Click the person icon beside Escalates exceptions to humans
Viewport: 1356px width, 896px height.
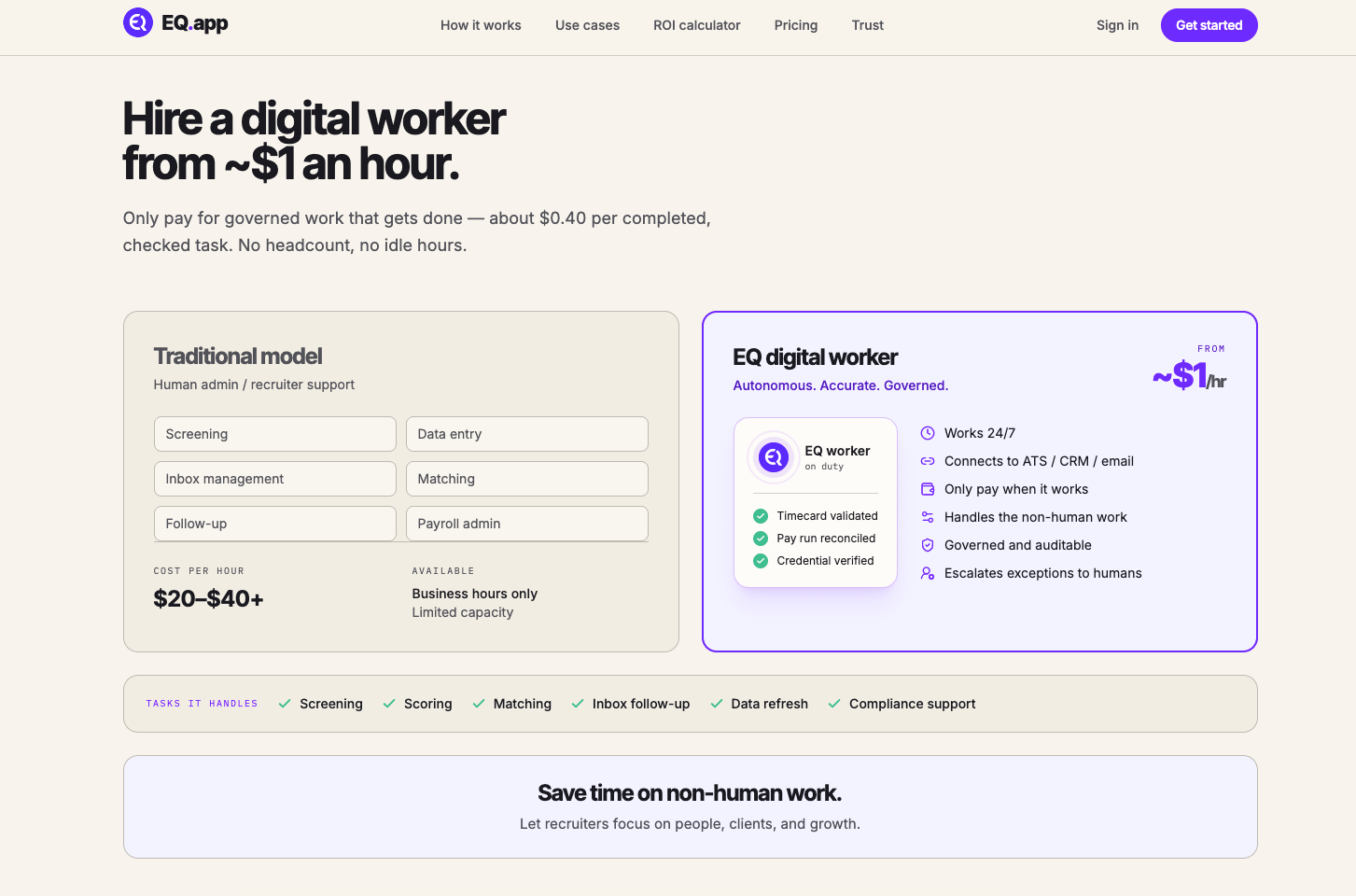pyautogui.click(x=928, y=573)
